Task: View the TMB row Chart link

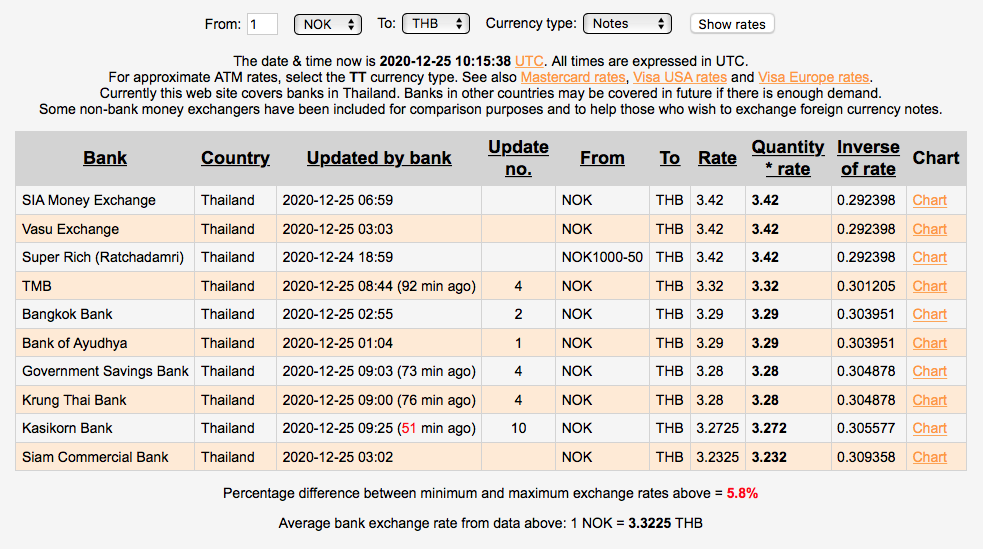Action: click(x=929, y=286)
